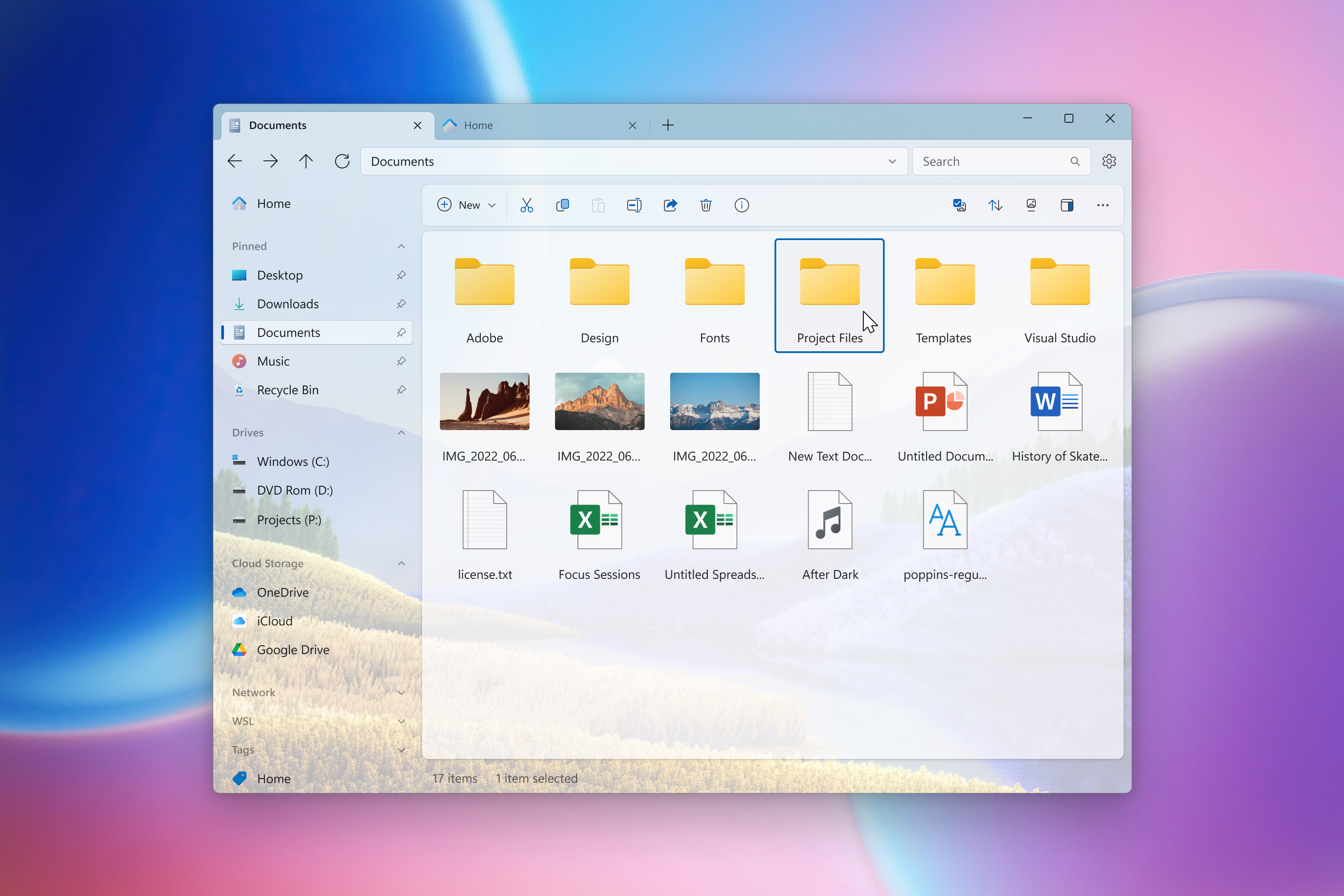Viewport: 1344px width, 896px height.
Task: Click the Share icon in toolbar
Action: point(670,205)
